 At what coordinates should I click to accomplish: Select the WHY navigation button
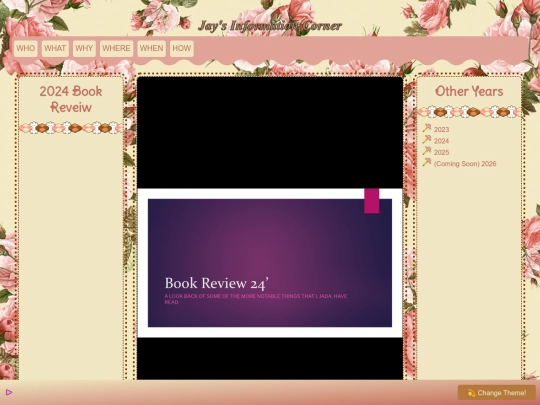click(84, 48)
